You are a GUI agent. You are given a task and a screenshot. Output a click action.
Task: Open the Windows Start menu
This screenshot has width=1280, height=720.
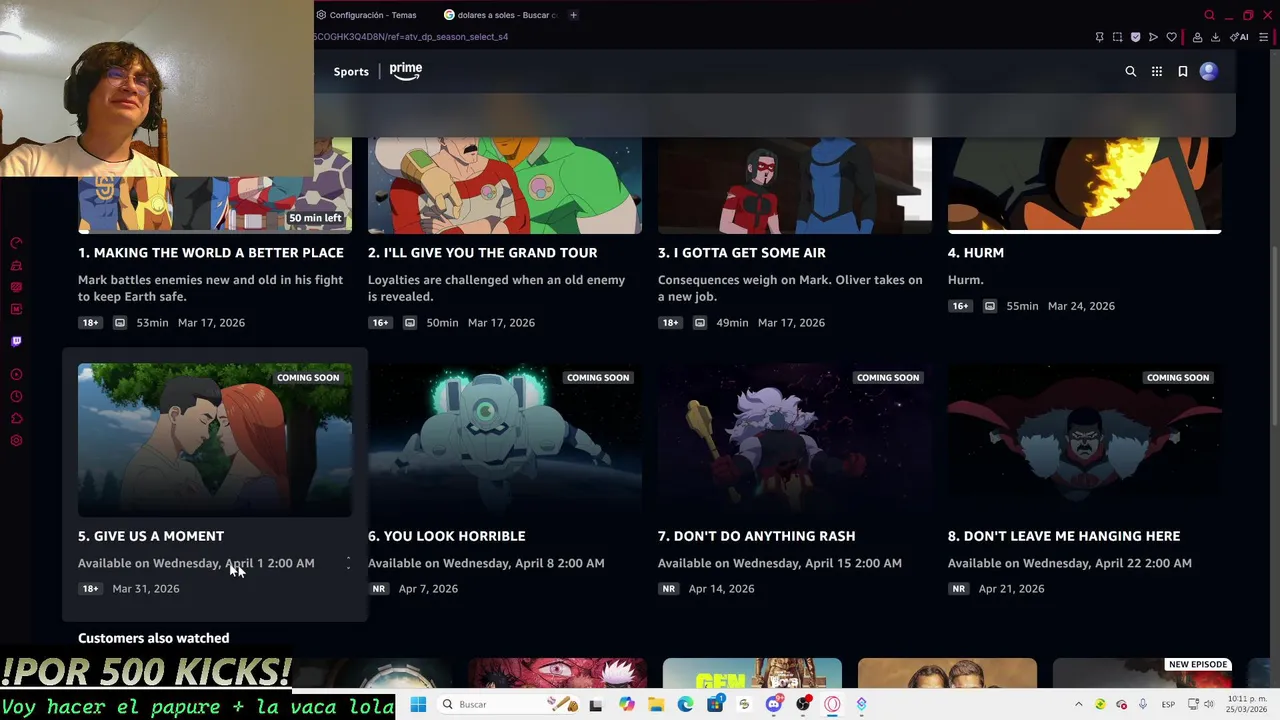[418, 704]
